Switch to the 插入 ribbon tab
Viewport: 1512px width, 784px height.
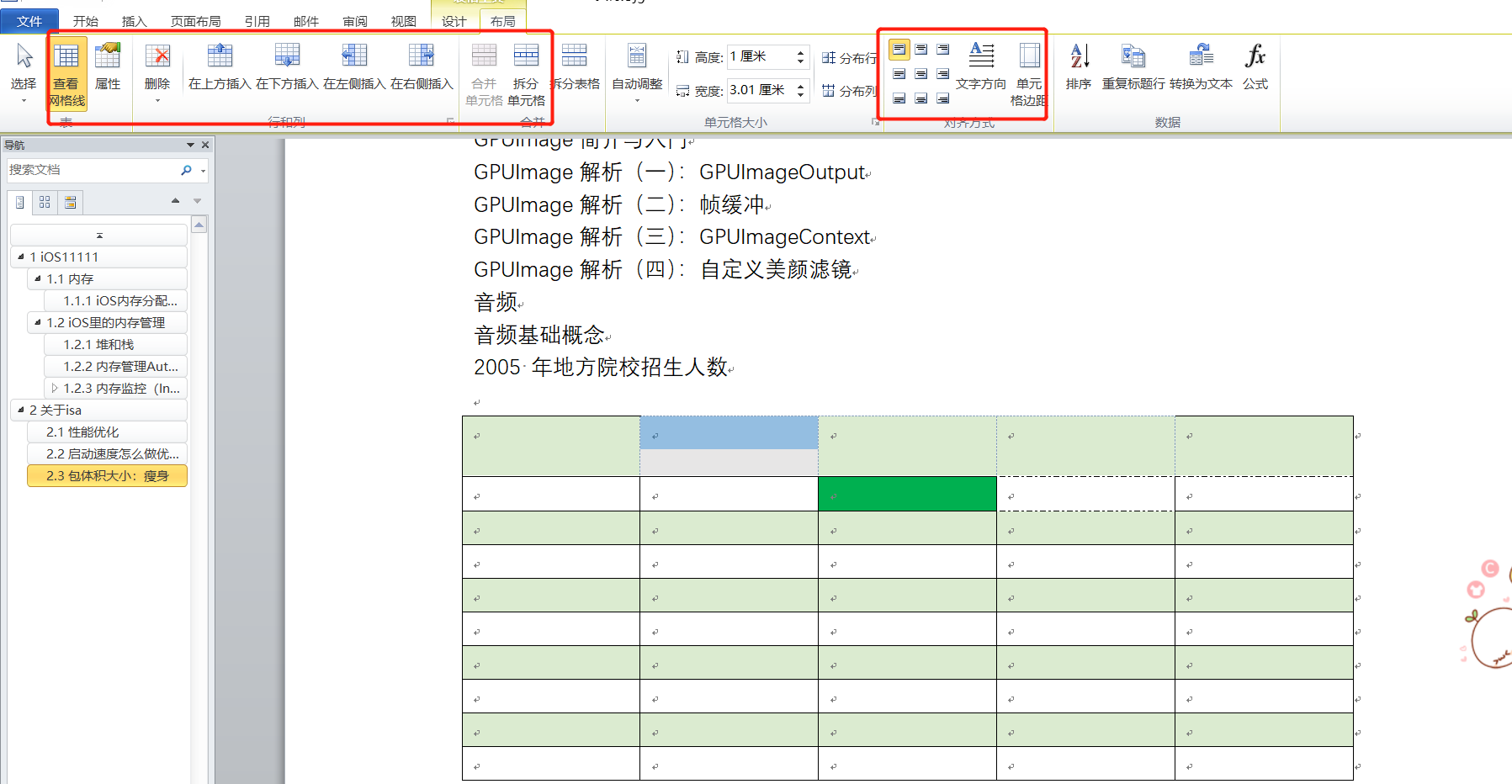pos(134,21)
